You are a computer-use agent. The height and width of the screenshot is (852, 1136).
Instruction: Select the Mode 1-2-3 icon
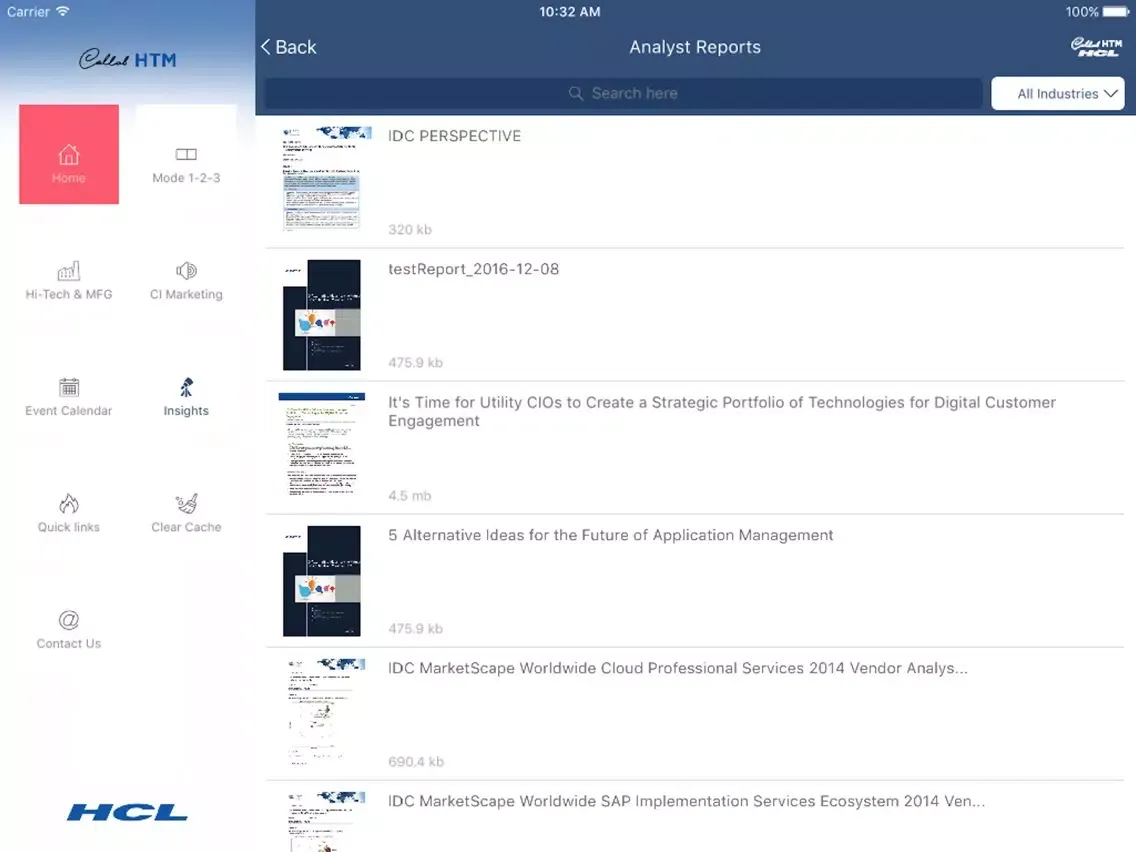coord(186,154)
